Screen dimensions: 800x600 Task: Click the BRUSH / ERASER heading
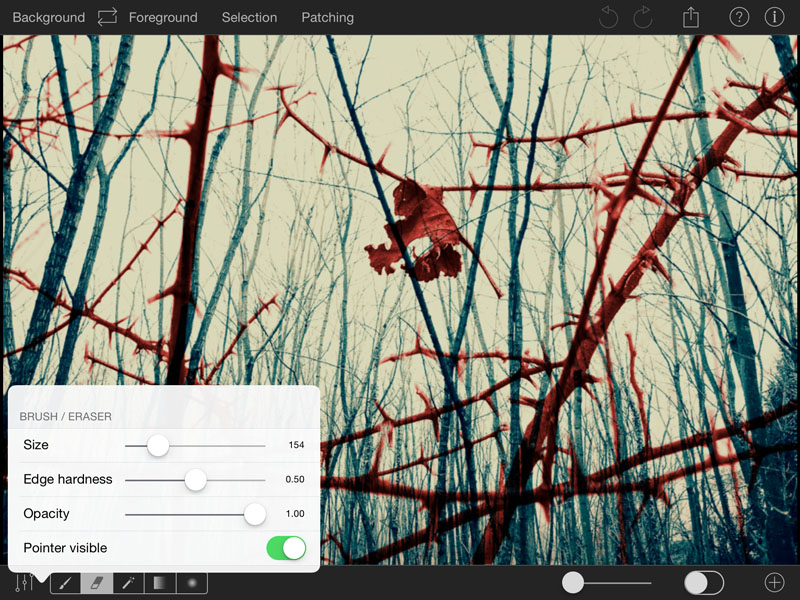click(65, 416)
